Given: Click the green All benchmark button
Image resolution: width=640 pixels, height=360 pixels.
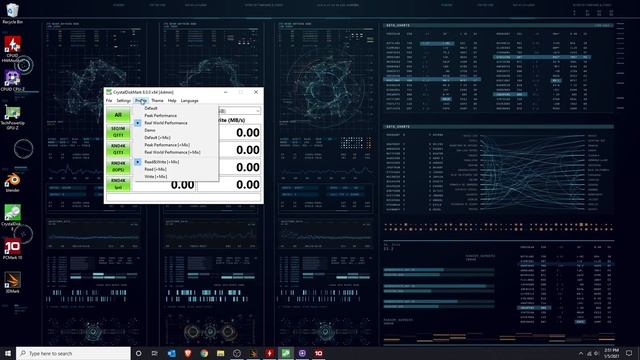Looking at the screenshot, I should click(118, 115).
